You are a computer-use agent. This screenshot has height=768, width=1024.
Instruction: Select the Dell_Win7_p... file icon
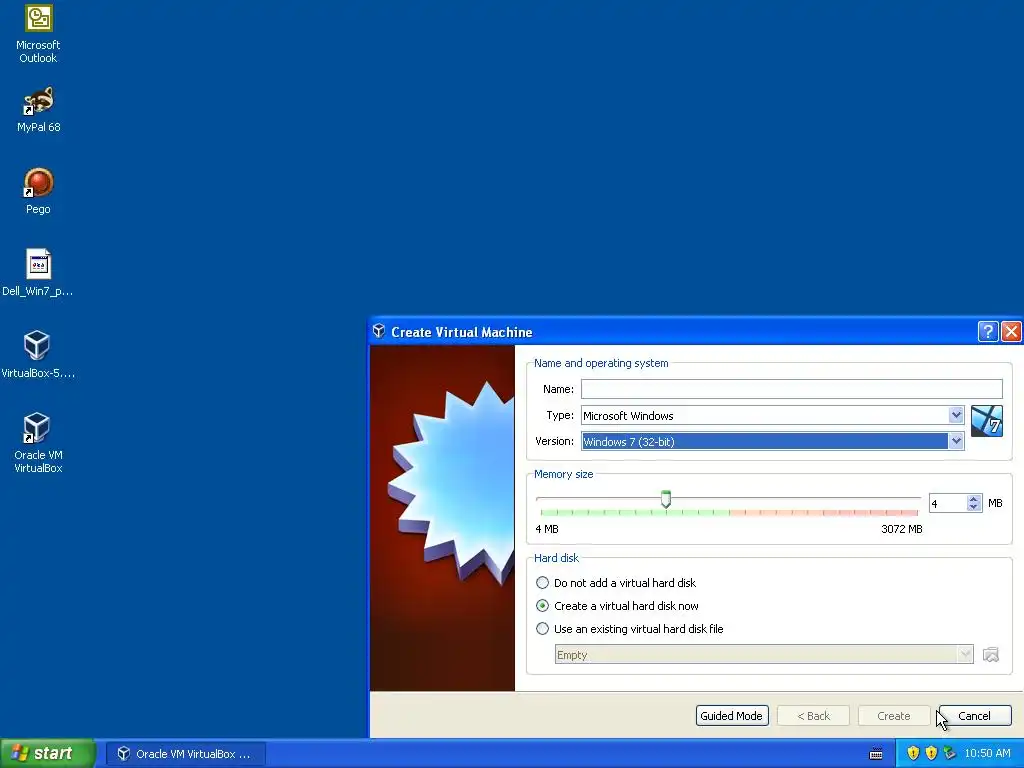pyautogui.click(x=38, y=272)
